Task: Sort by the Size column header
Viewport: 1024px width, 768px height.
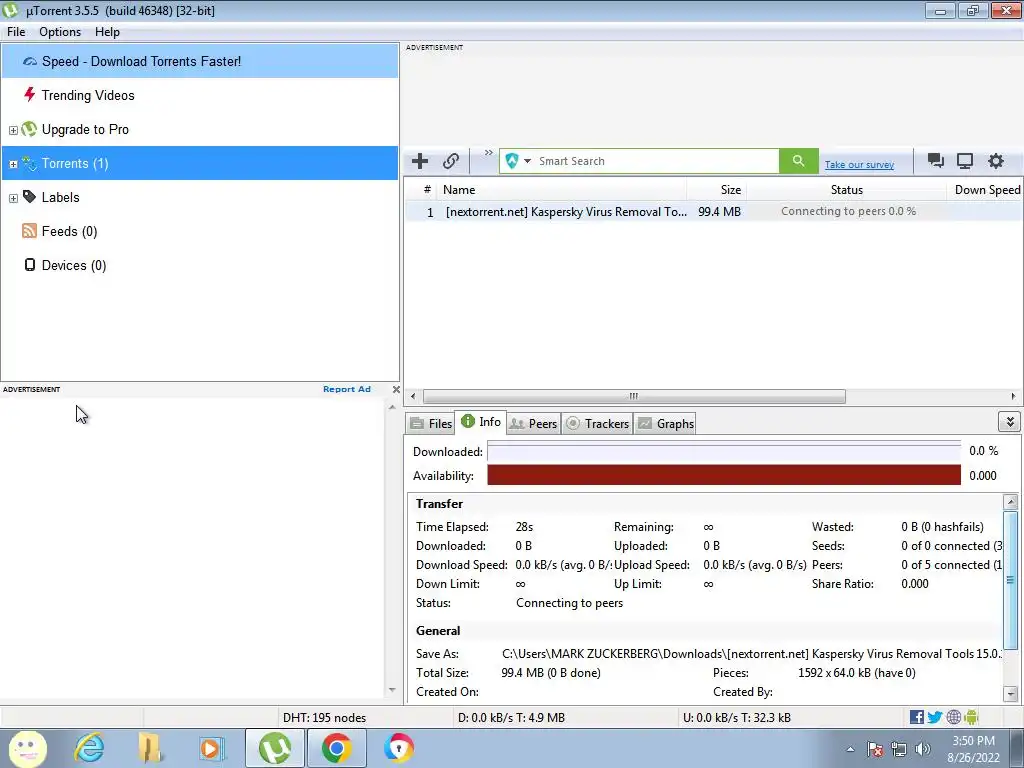Action: click(717, 189)
